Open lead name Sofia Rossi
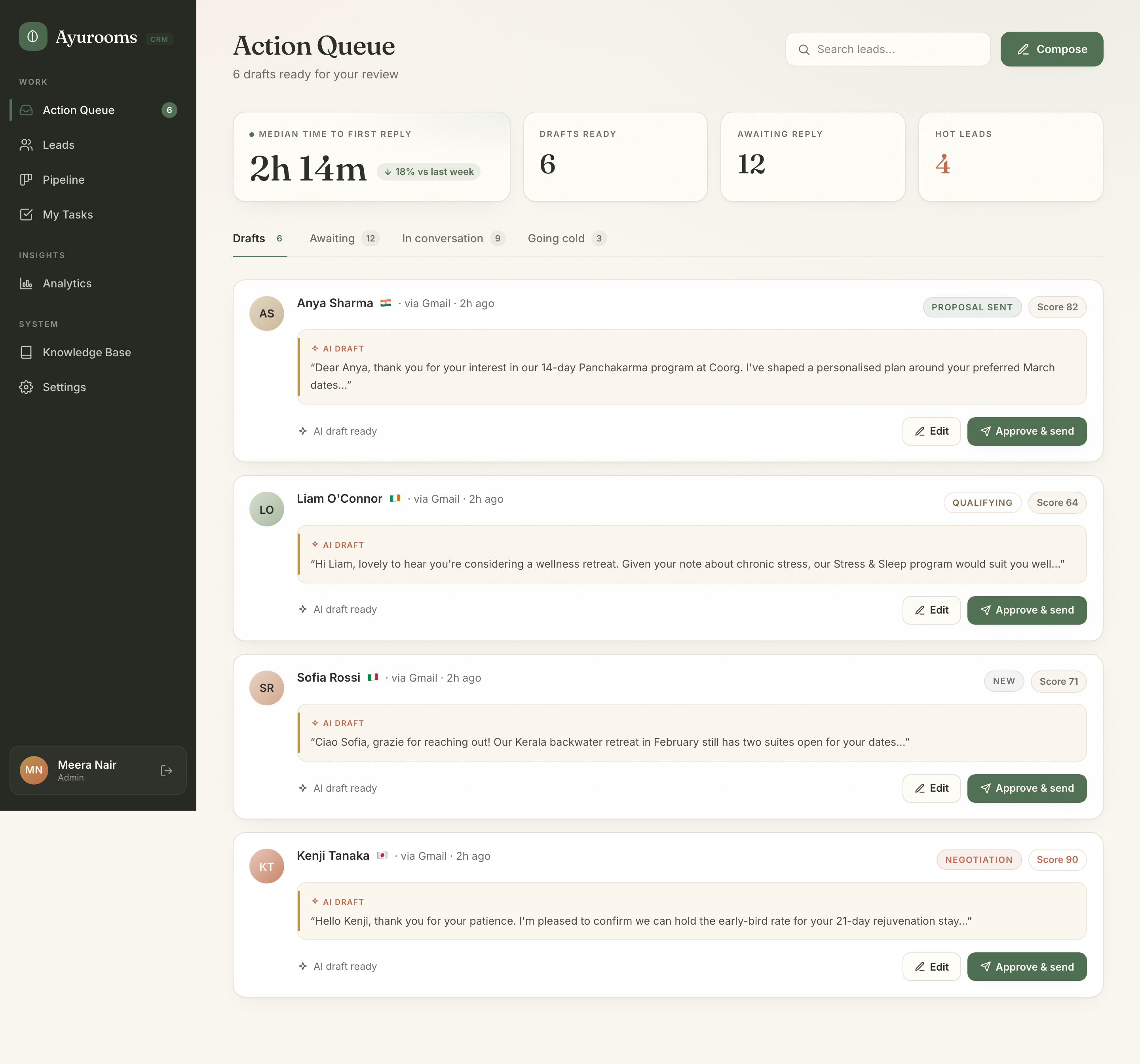 [x=329, y=677]
